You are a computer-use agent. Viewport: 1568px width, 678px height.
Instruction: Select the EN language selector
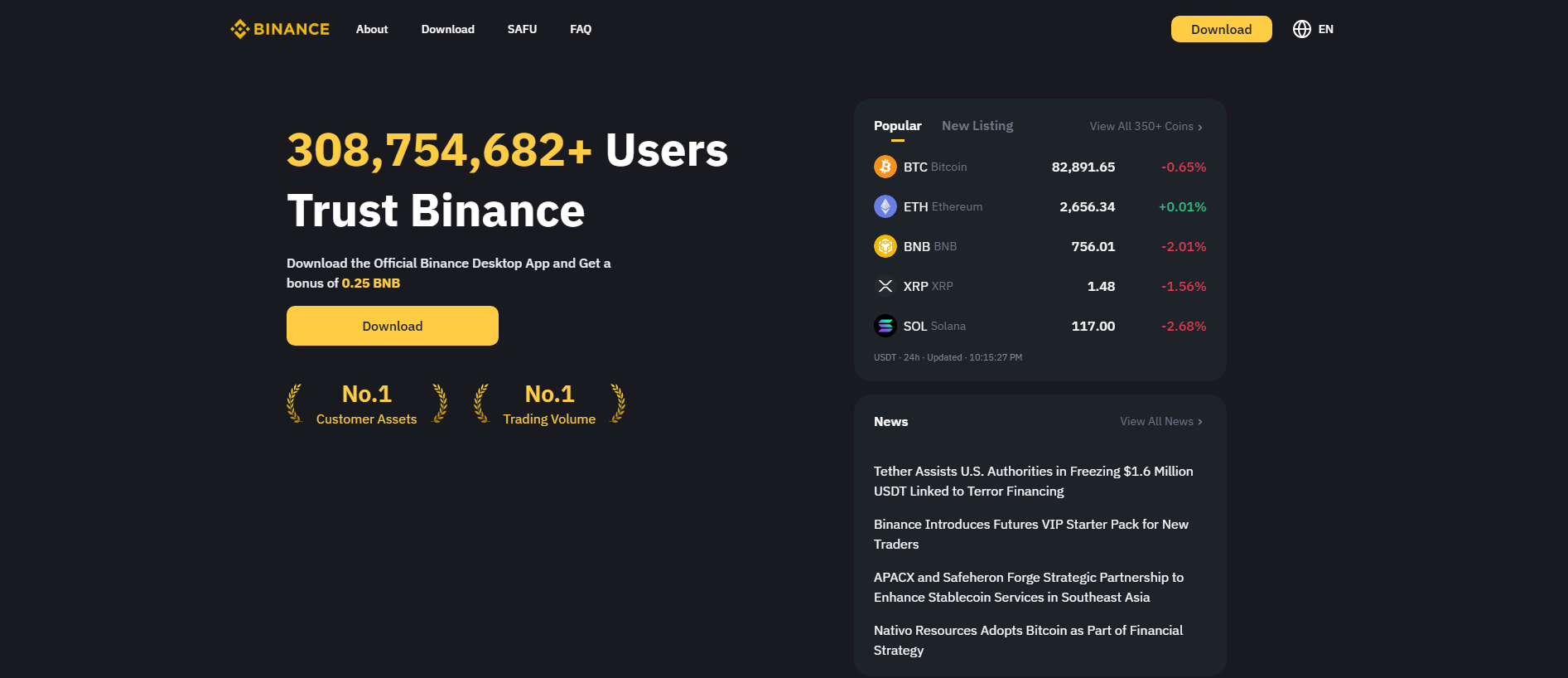pyautogui.click(x=1325, y=29)
